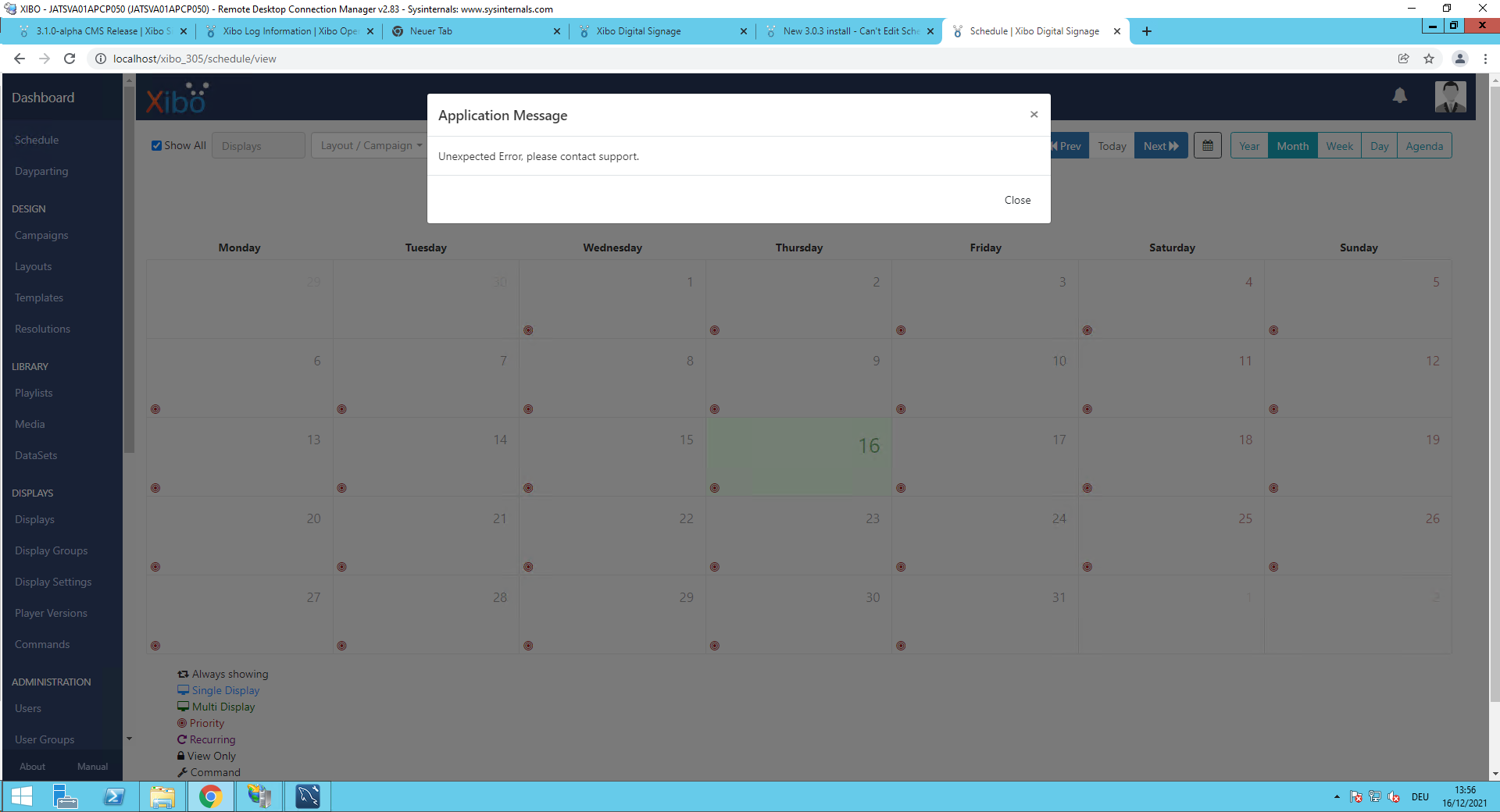Open Dayparting in the sidebar
Screen dimensions: 1500x812
(41, 171)
